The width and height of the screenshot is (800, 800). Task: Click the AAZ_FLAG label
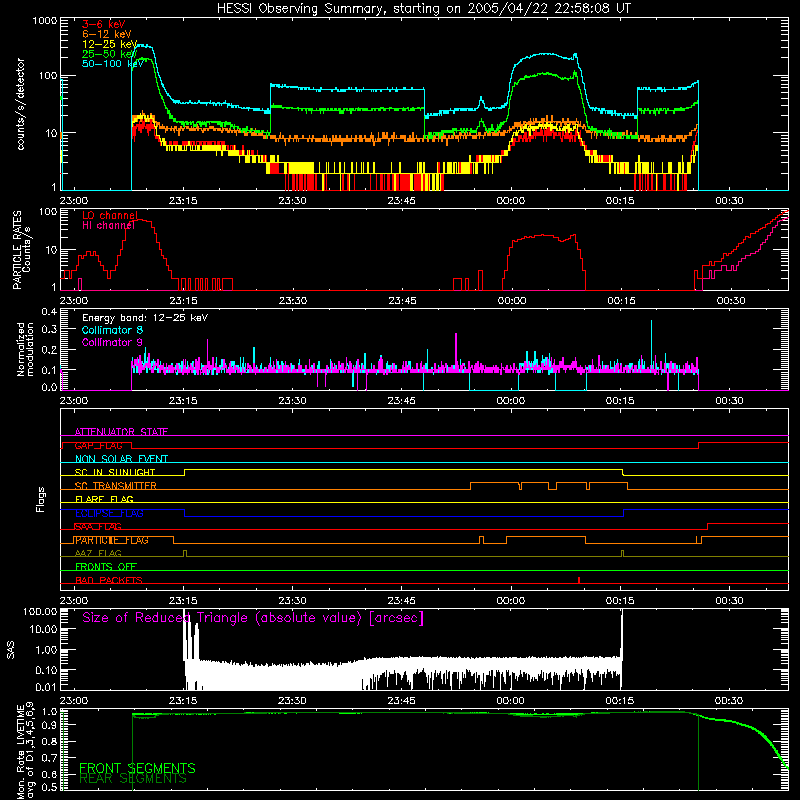tap(98, 553)
